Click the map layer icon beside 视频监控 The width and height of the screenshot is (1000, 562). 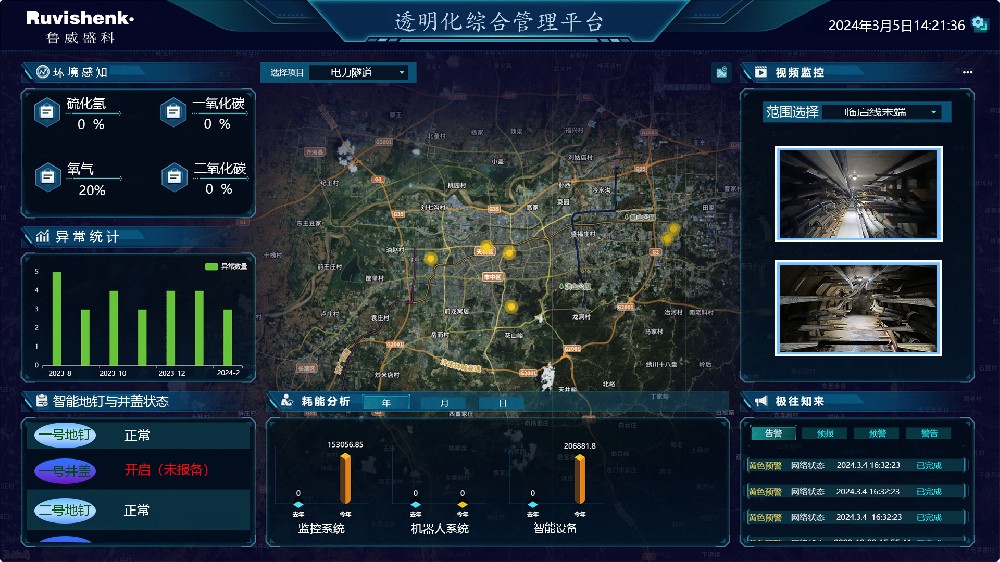(x=720, y=73)
